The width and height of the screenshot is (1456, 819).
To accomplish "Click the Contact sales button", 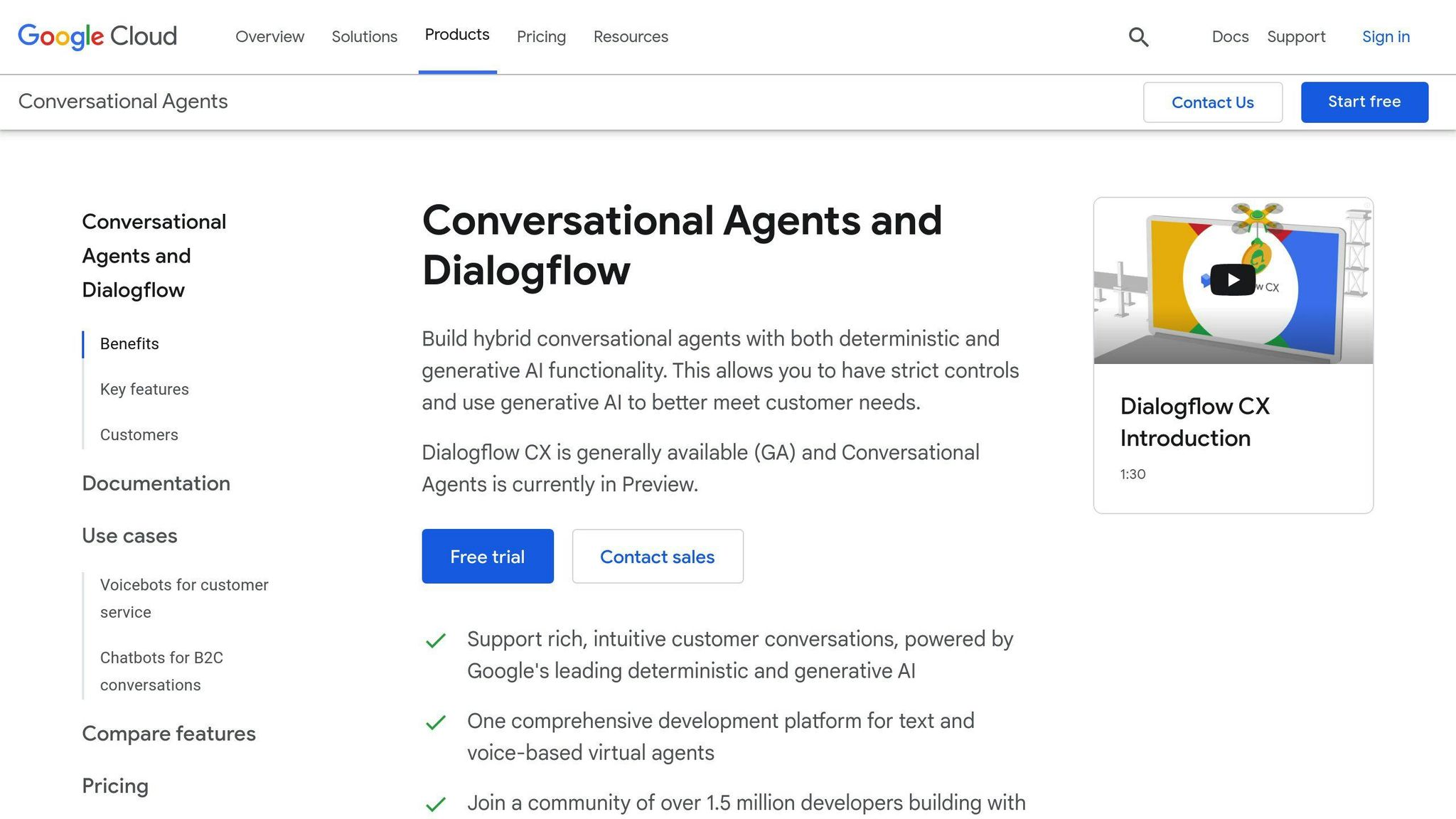I will 657,557.
